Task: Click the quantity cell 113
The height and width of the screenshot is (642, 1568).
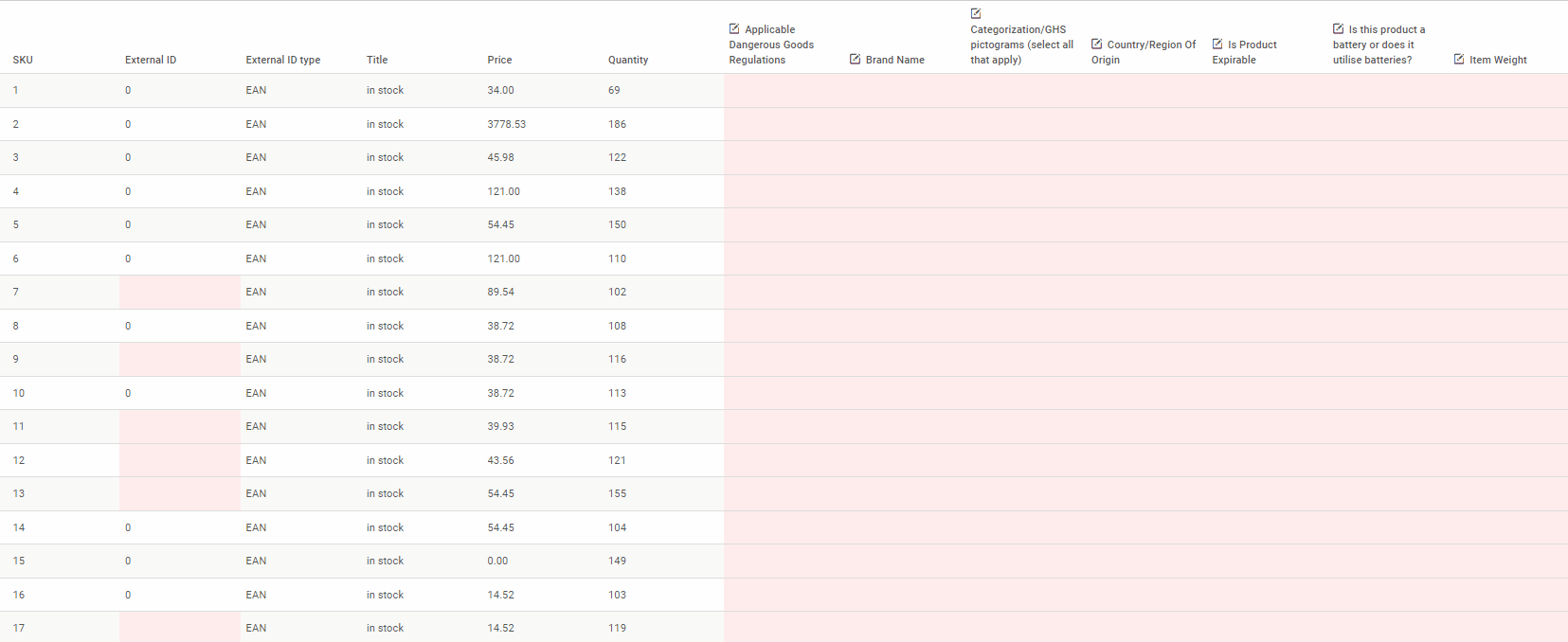Action: tap(618, 393)
